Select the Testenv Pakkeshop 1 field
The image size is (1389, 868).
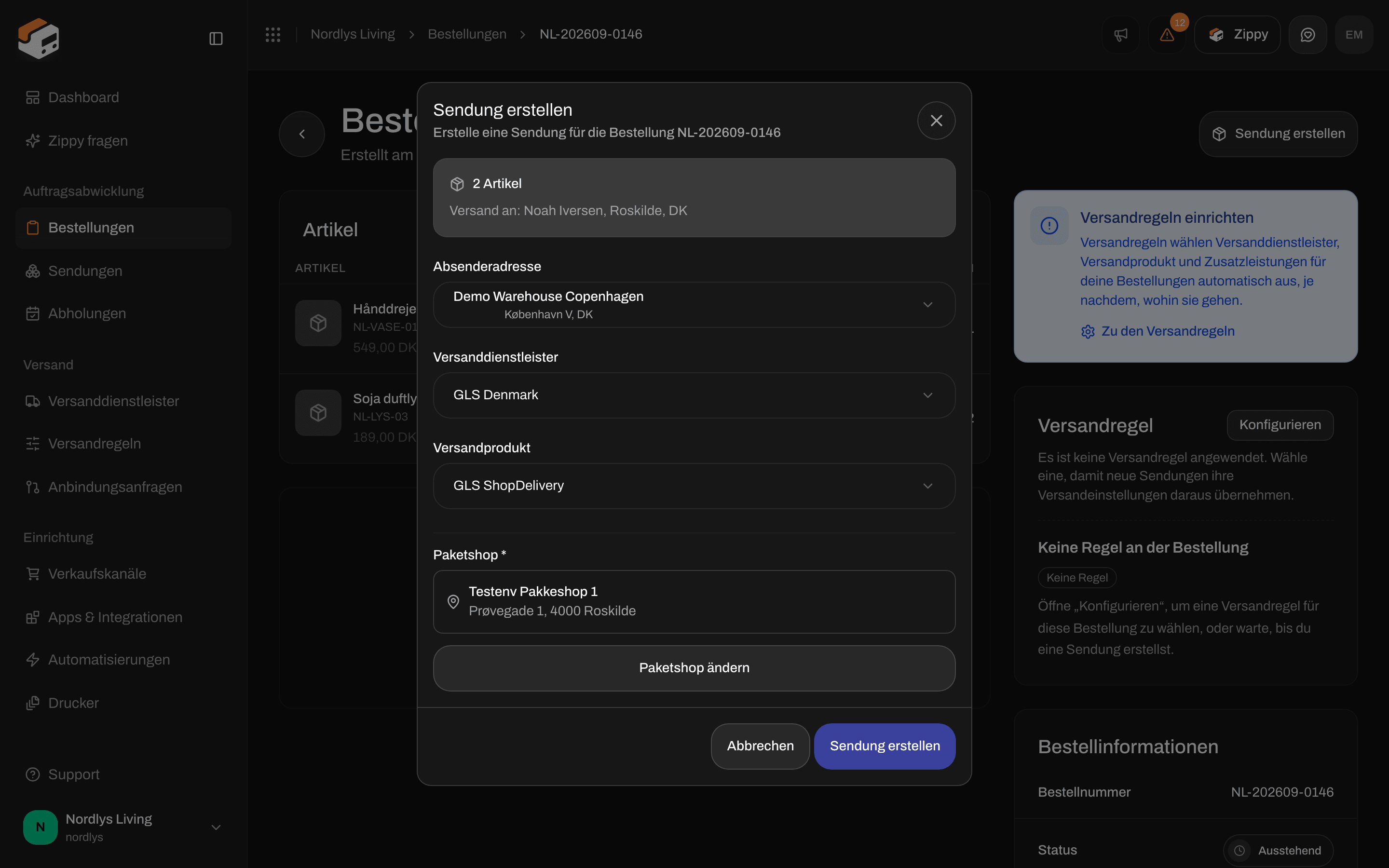[x=694, y=602]
